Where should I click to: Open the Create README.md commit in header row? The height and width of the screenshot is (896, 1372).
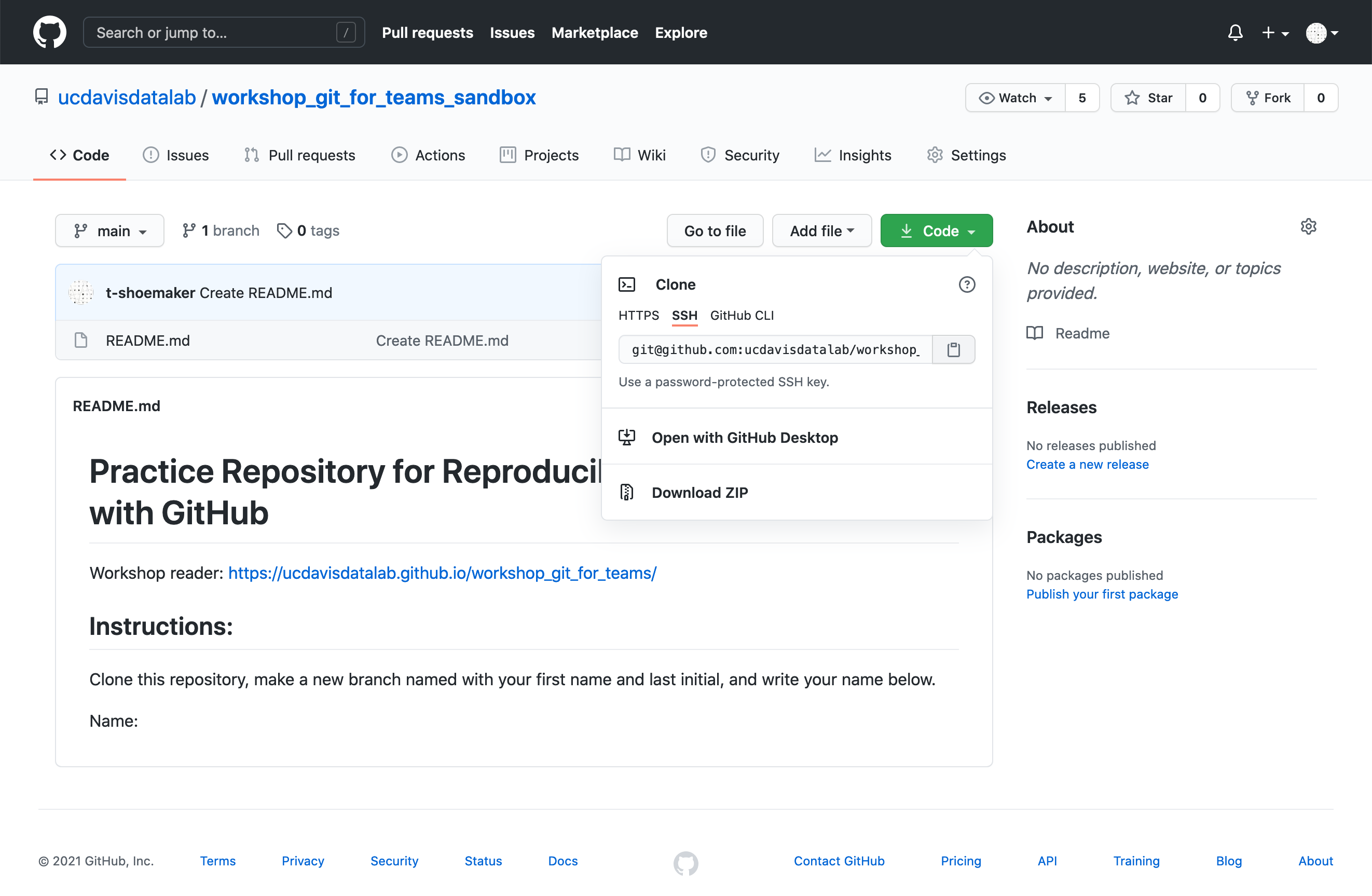pos(266,293)
